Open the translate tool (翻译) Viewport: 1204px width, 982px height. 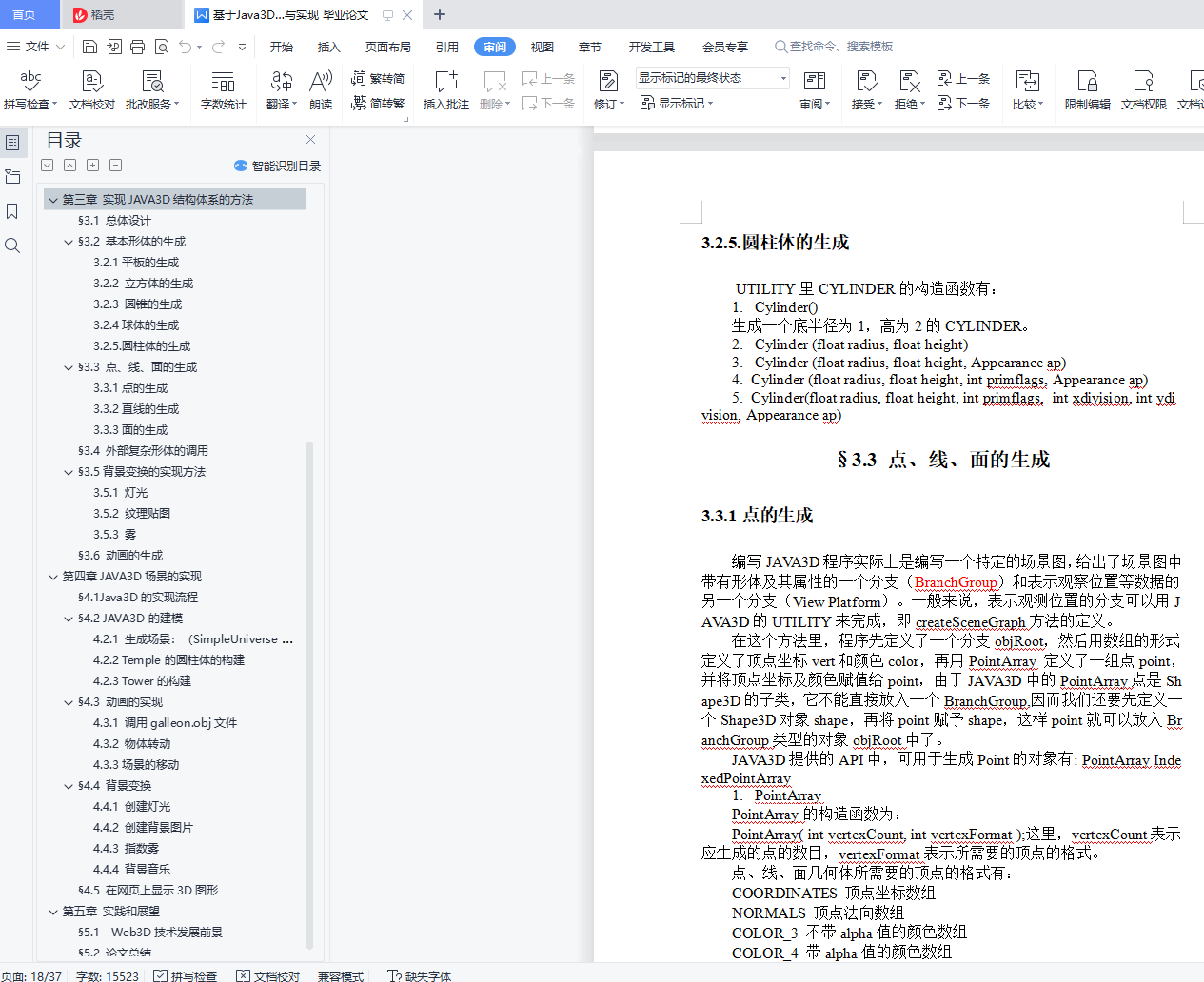coord(282,90)
